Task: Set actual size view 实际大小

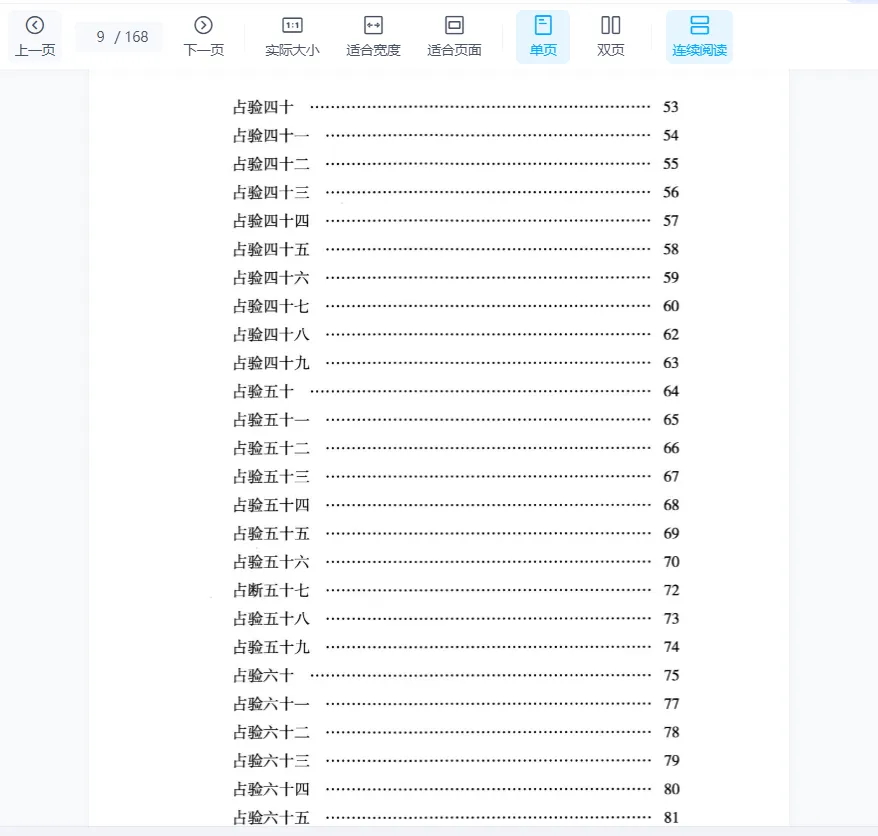Action: (292, 36)
